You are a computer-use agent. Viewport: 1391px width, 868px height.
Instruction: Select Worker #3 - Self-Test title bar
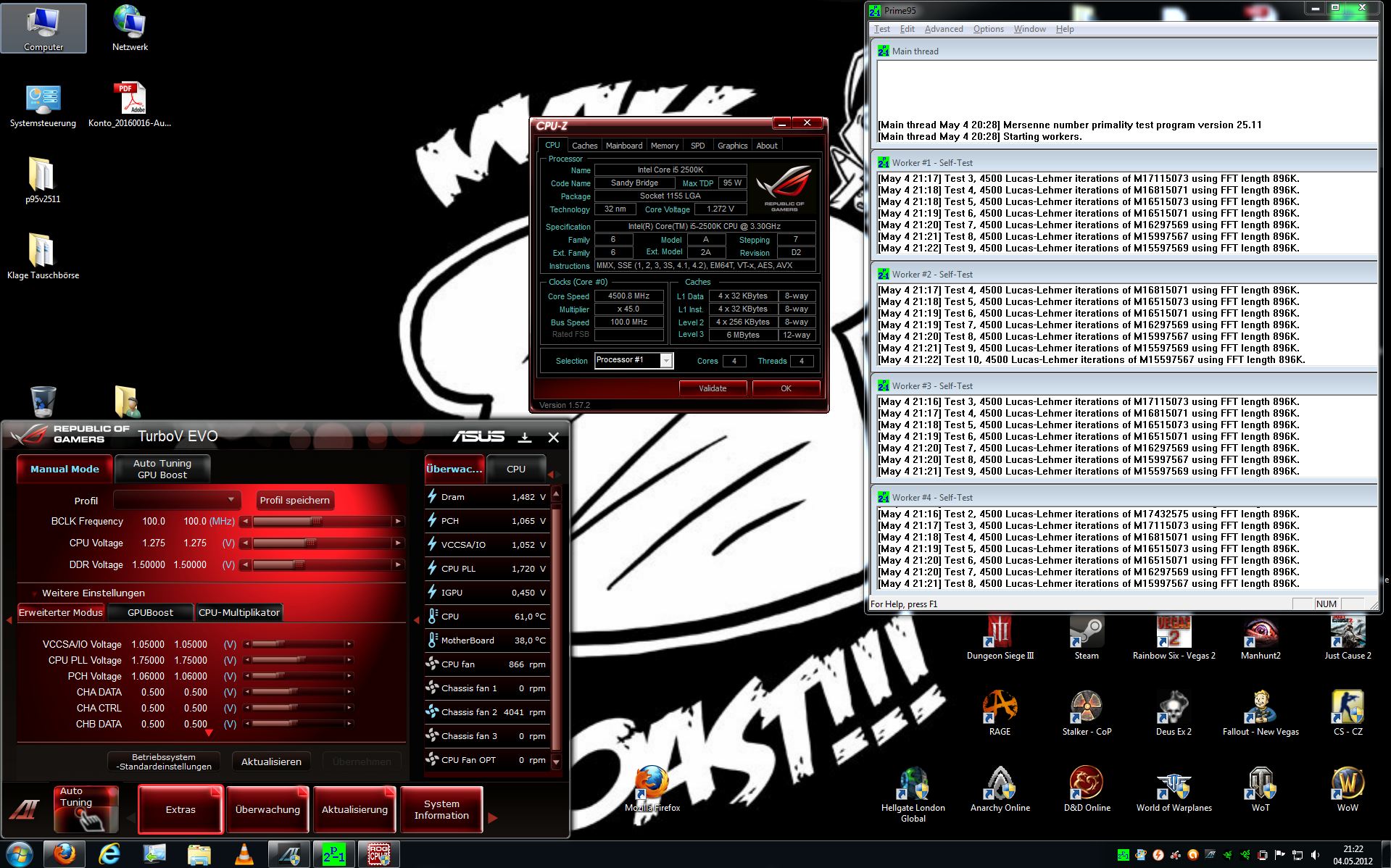[1124, 385]
